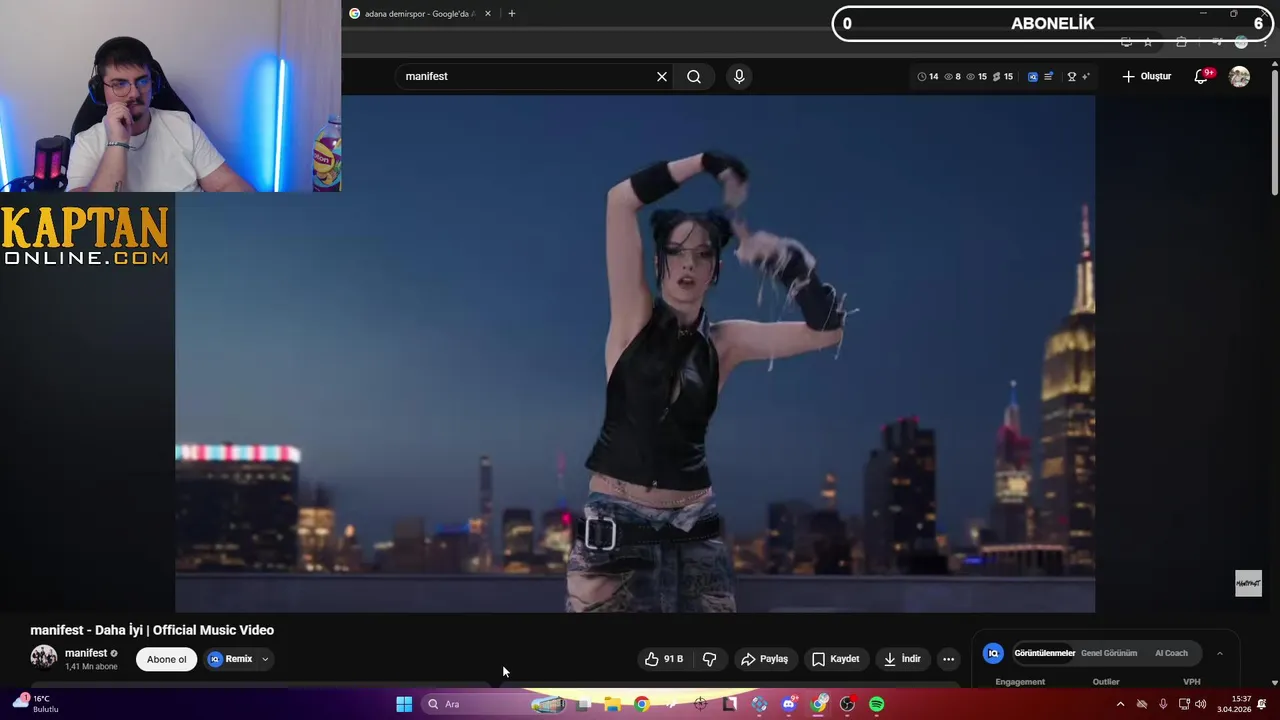Open the more actions three-dot menu
Screen dimensions: 1280x720
coord(948,659)
